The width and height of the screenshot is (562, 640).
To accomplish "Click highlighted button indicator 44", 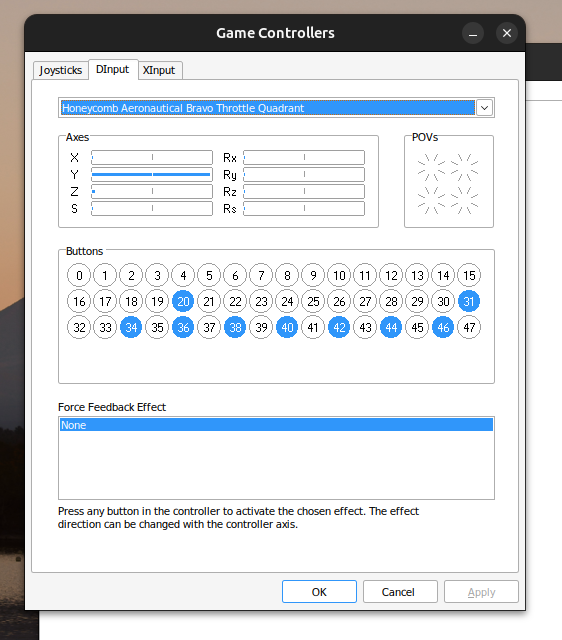I will point(391,327).
